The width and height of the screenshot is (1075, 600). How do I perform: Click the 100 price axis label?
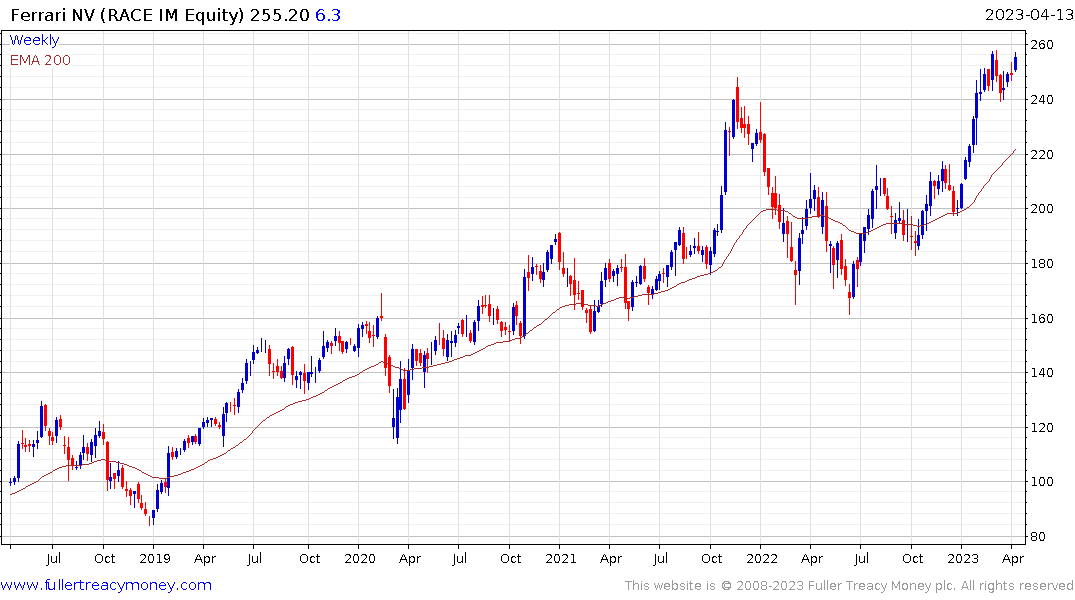point(1042,481)
